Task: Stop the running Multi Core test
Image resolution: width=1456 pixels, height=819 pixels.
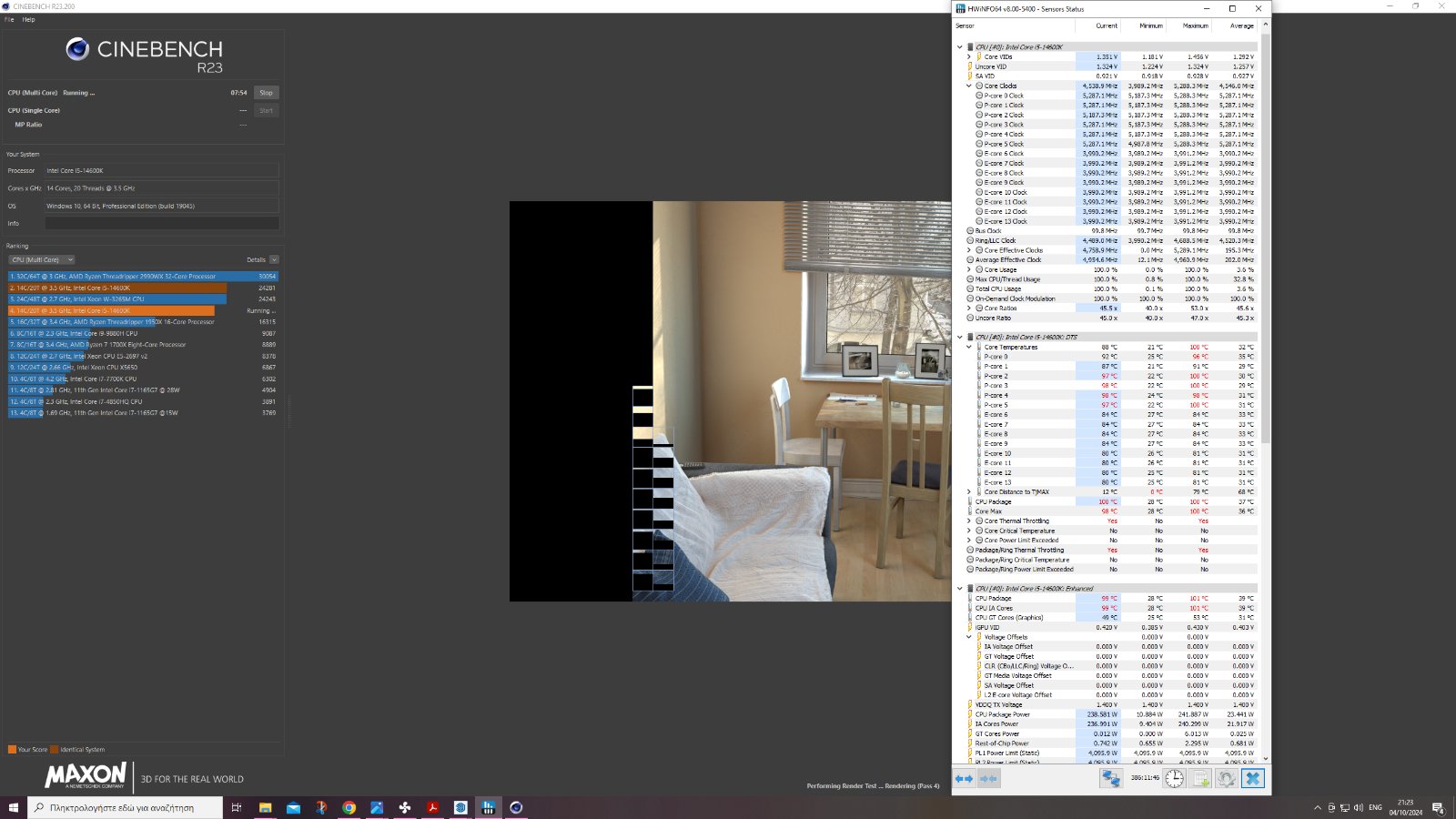Action: tap(266, 93)
